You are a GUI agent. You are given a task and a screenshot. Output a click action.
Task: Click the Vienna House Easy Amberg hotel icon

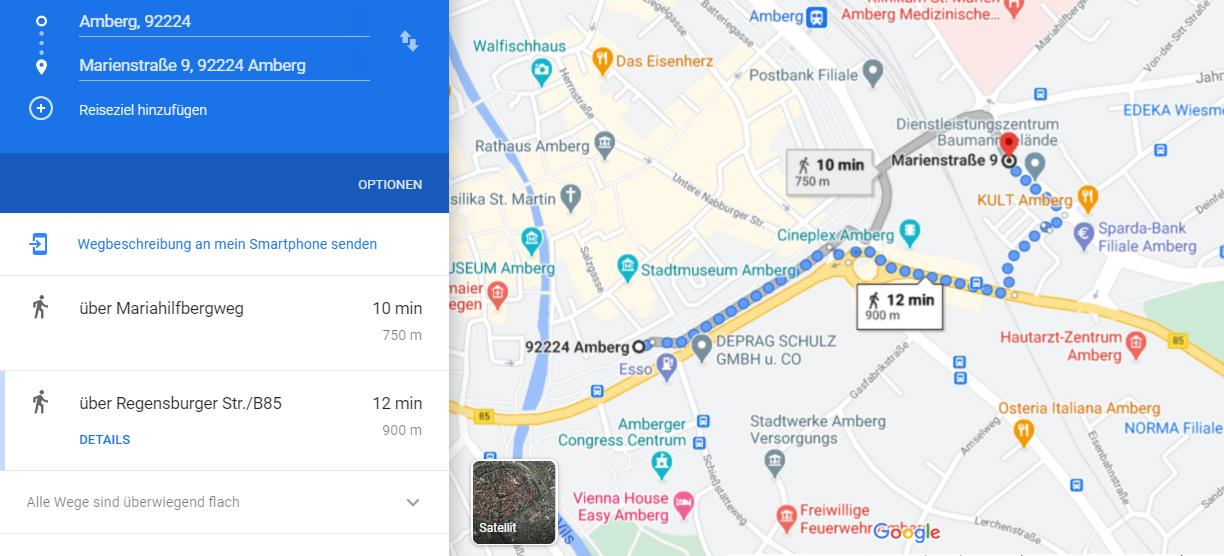click(684, 506)
